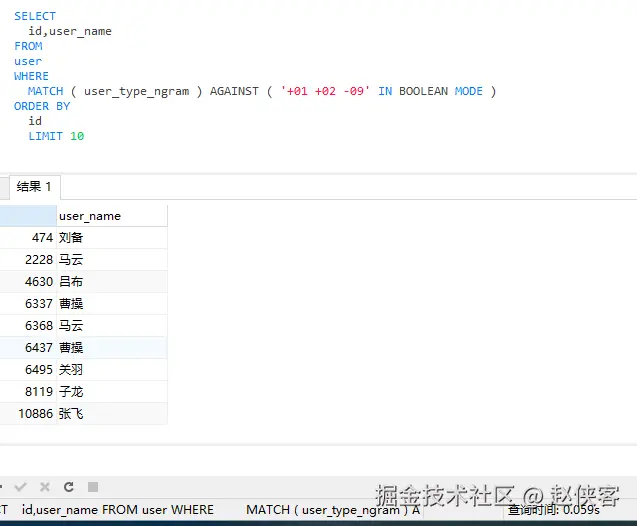Select 马云 in row 6368
637x526 pixels.
click(112, 325)
